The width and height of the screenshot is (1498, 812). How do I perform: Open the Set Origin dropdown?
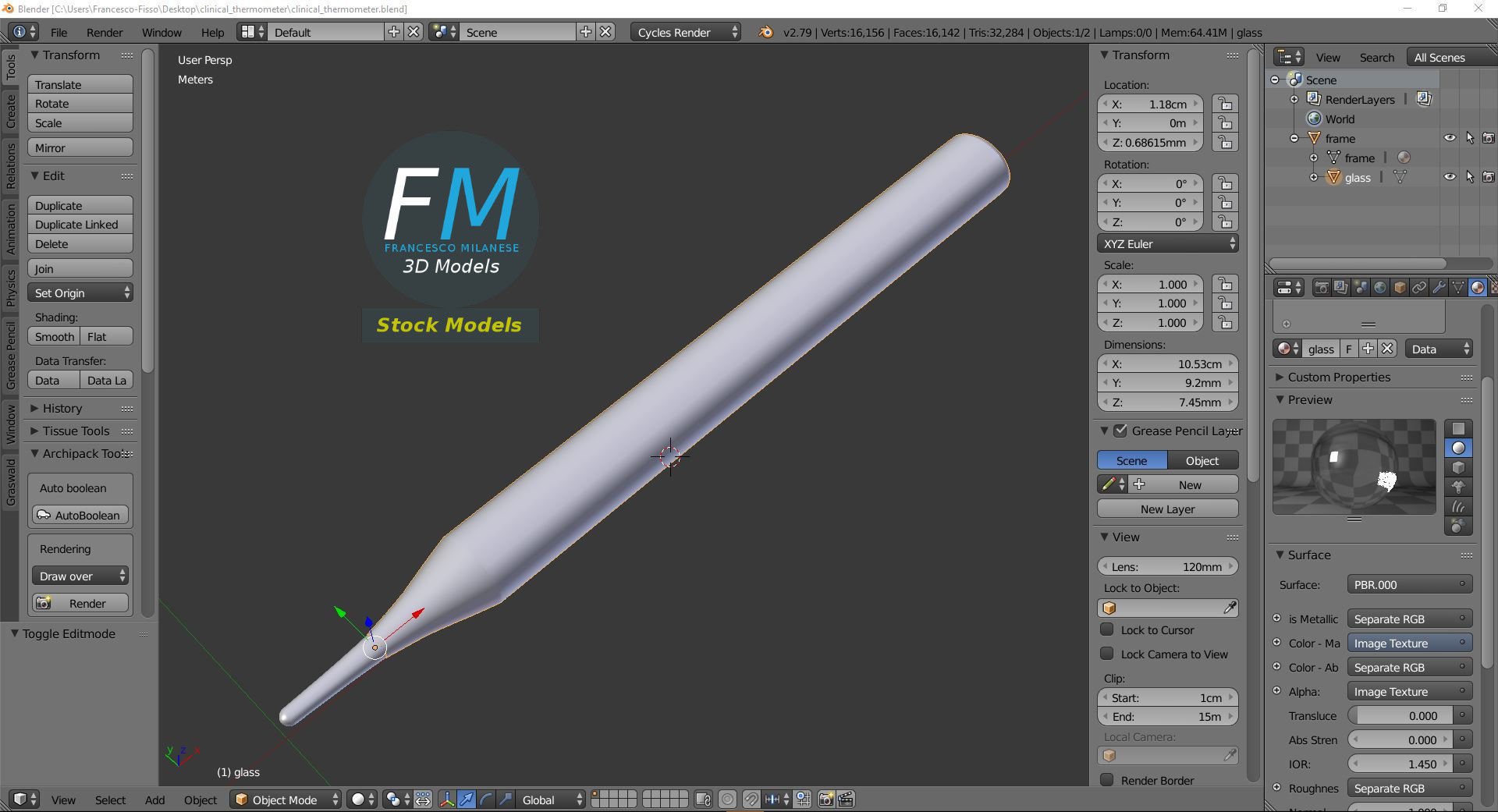(x=80, y=293)
